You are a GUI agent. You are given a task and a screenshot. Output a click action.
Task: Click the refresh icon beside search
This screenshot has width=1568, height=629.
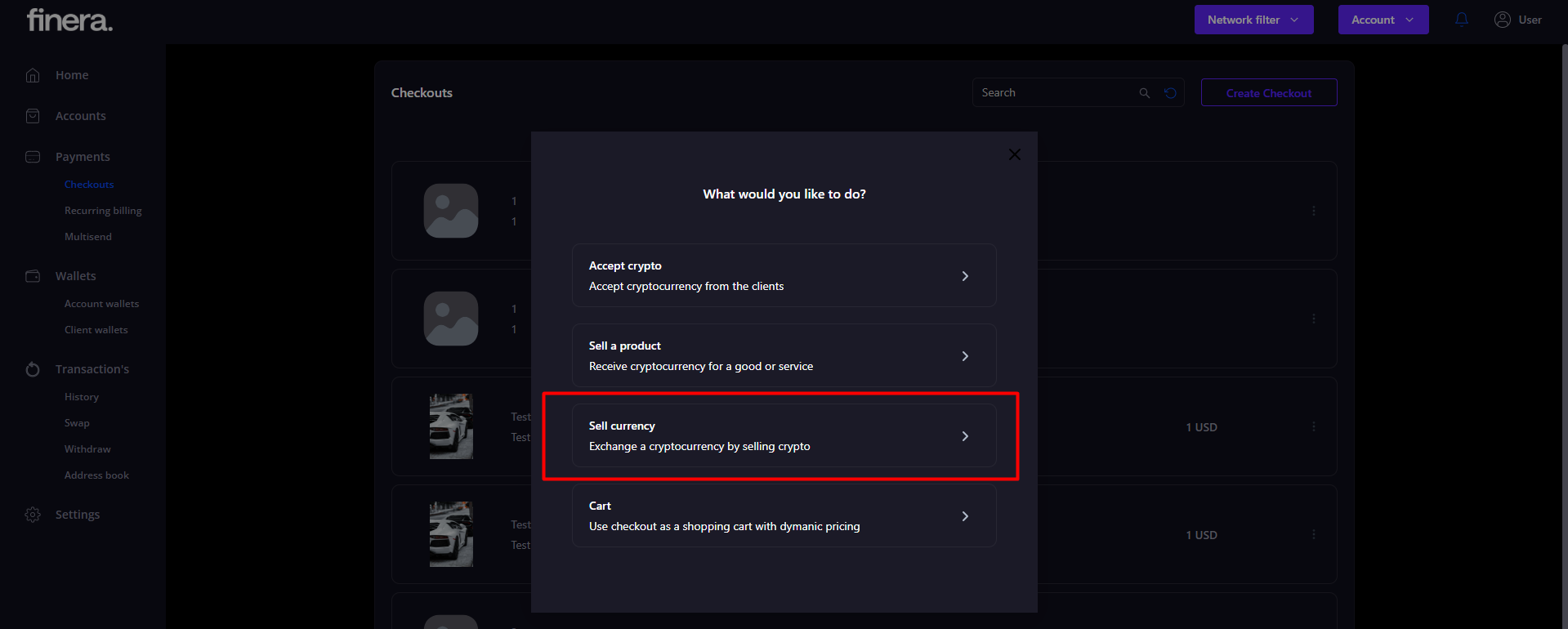point(1170,93)
